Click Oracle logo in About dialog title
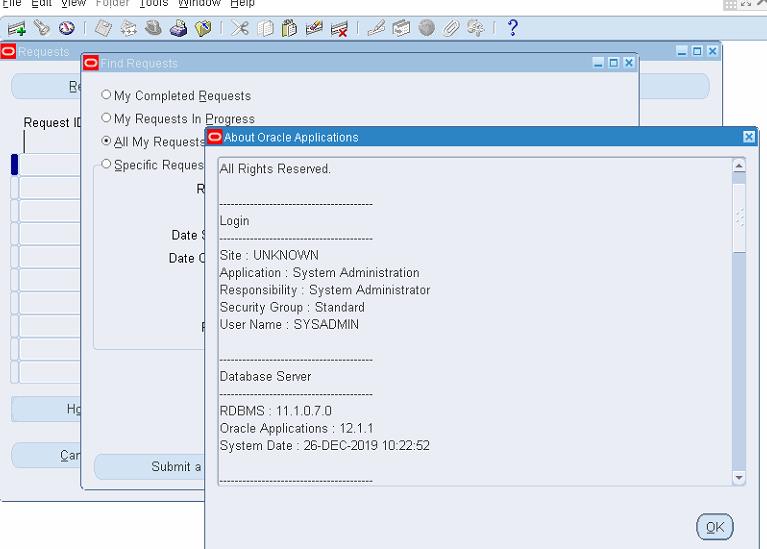The height and width of the screenshot is (549, 767). 214,137
